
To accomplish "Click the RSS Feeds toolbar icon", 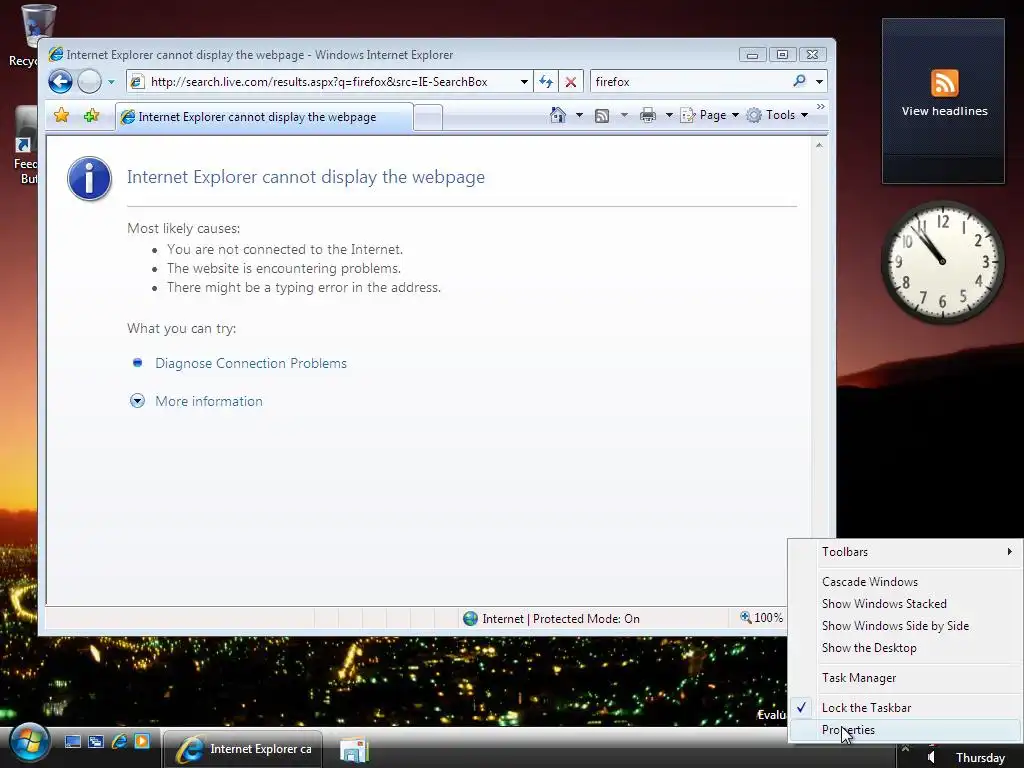I will coord(602,116).
